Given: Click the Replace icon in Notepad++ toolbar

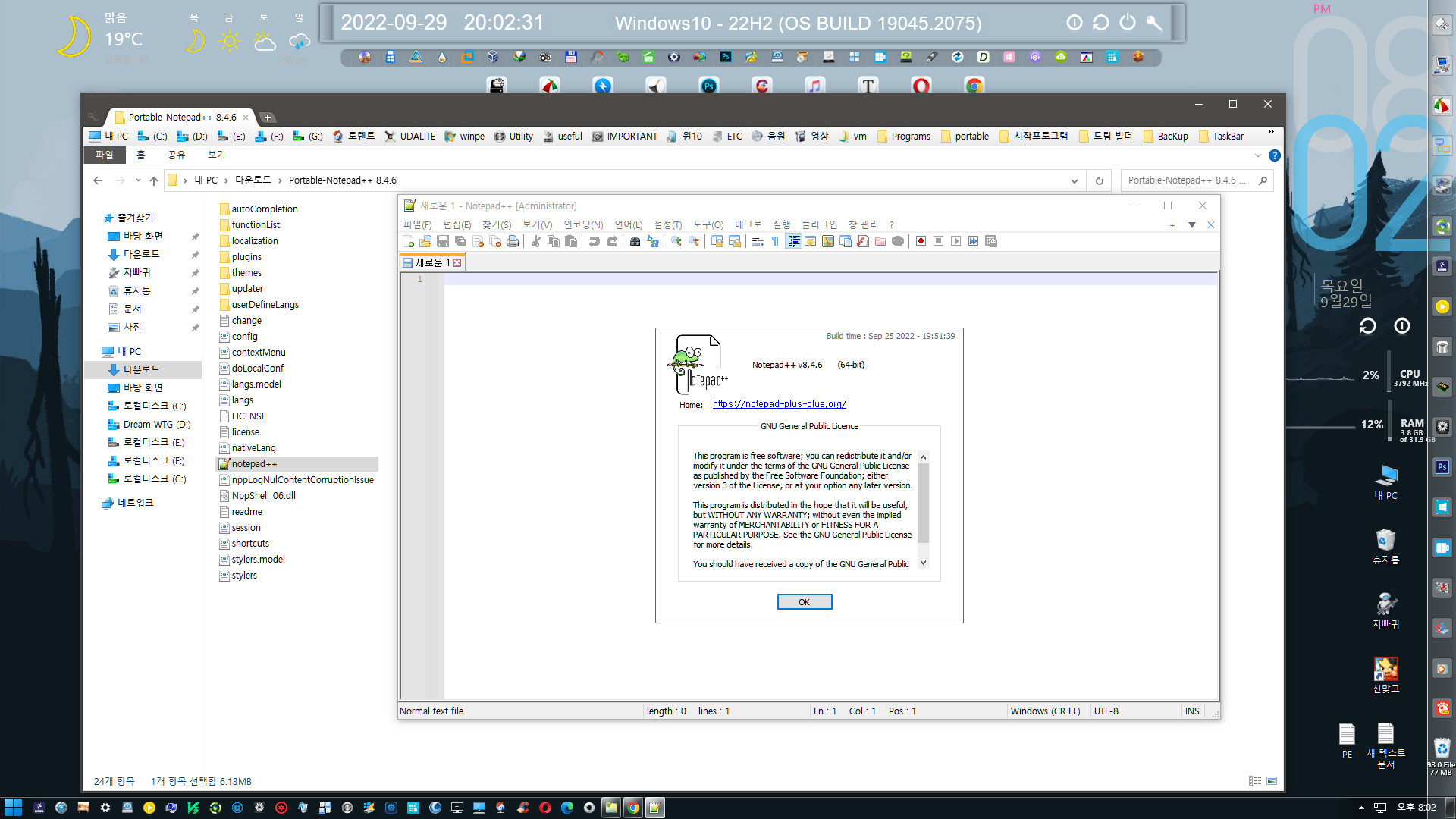Looking at the screenshot, I should tap(652, 241).
